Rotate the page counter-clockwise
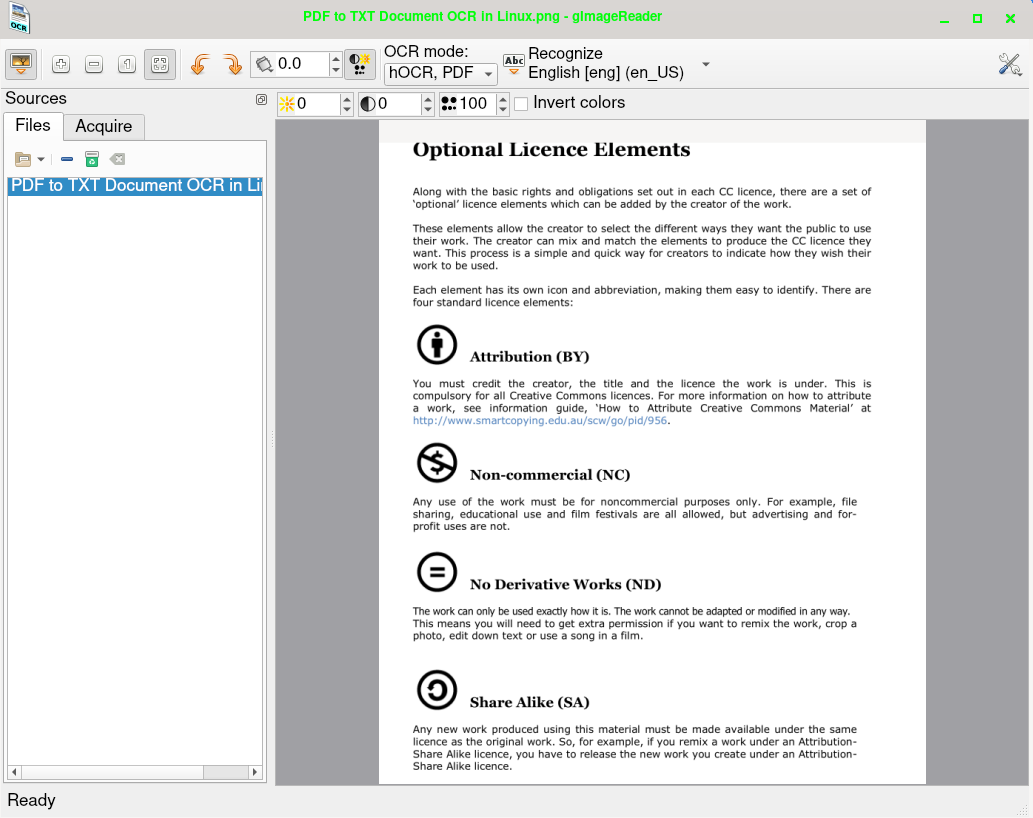1033x818 pixels. [199, 63]
